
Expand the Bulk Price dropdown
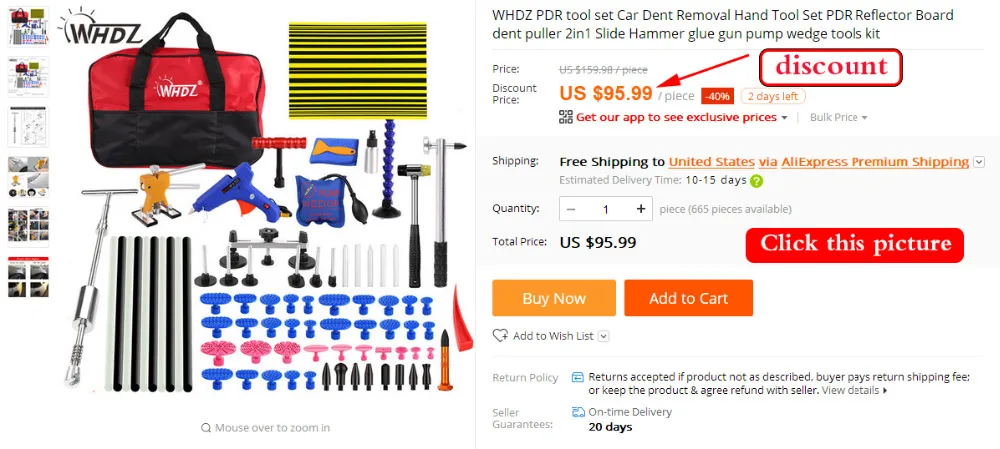click(838, 117)
